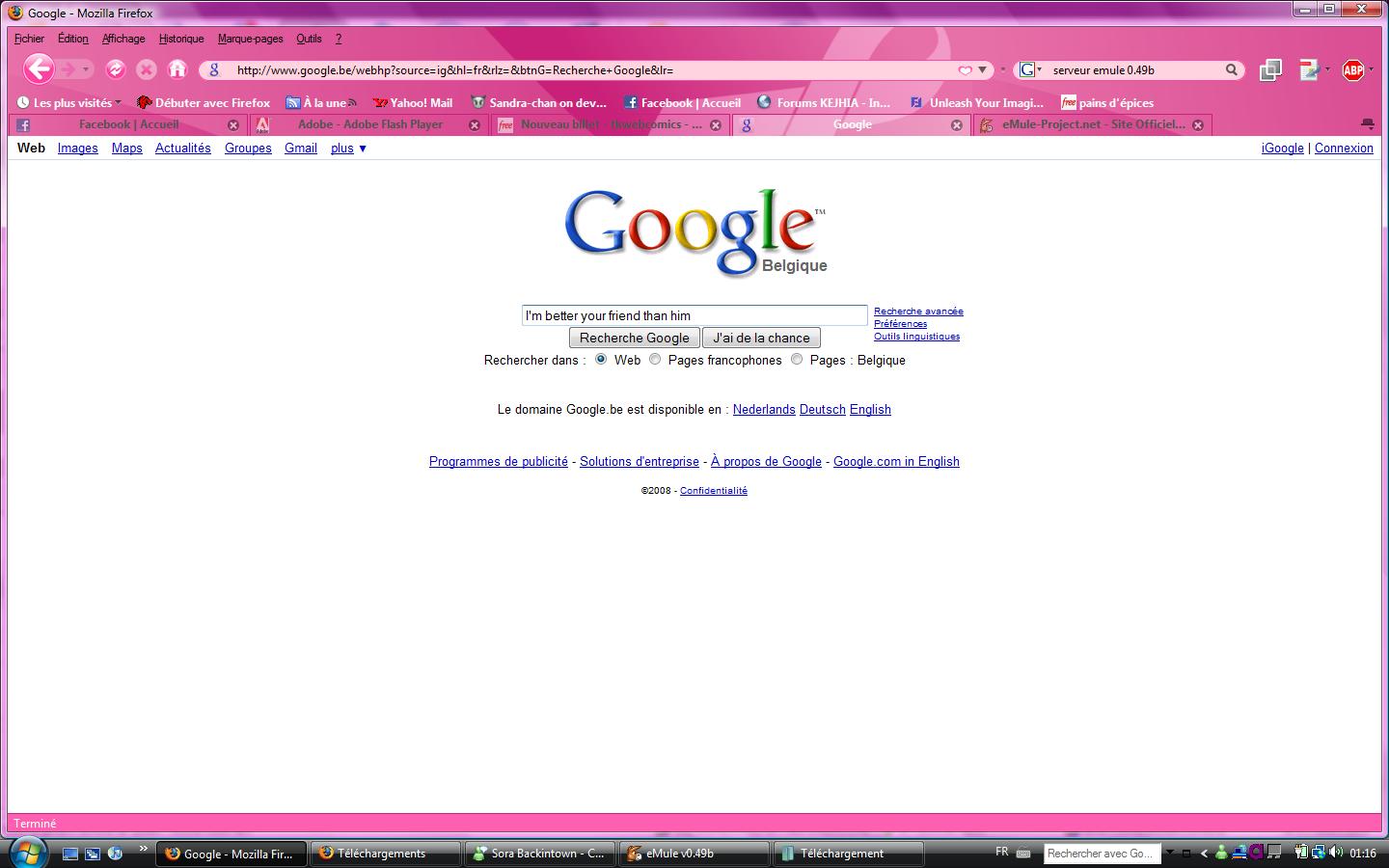Open Images link in Google nav
The height and width of the screenshot is (868, 1389).
pos(77,149)
